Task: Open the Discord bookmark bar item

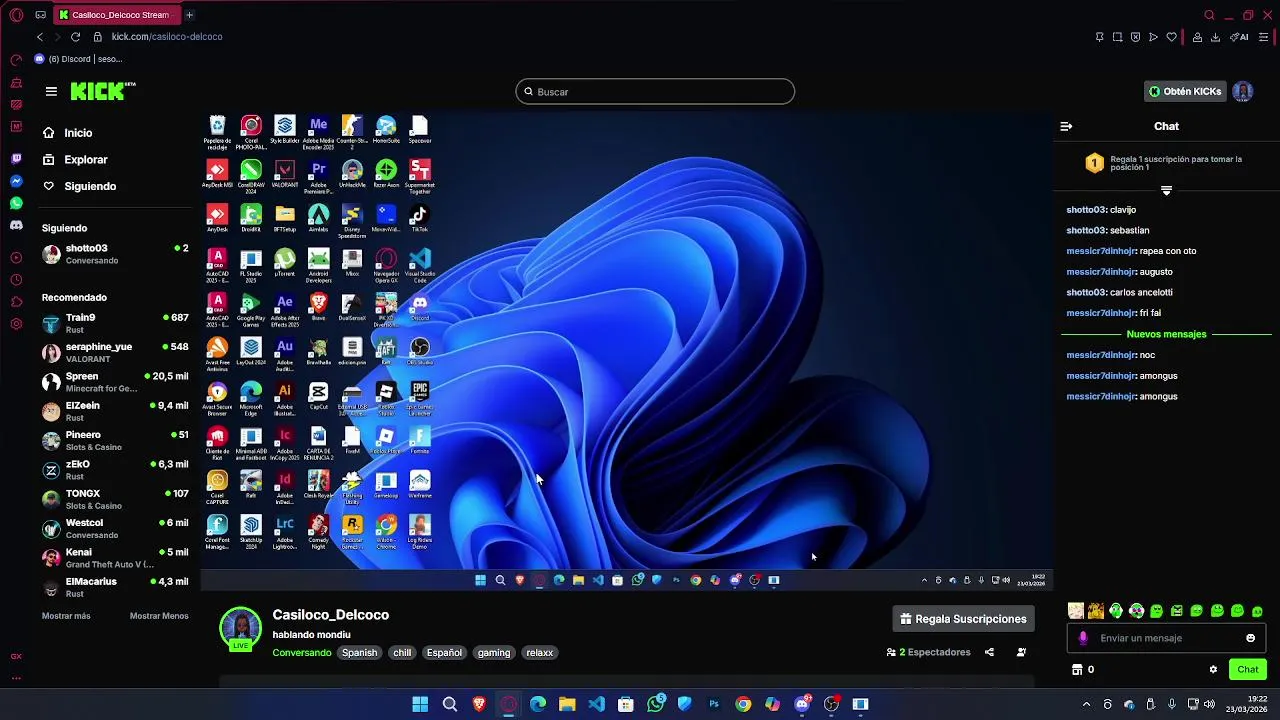Action: point(78,59)
